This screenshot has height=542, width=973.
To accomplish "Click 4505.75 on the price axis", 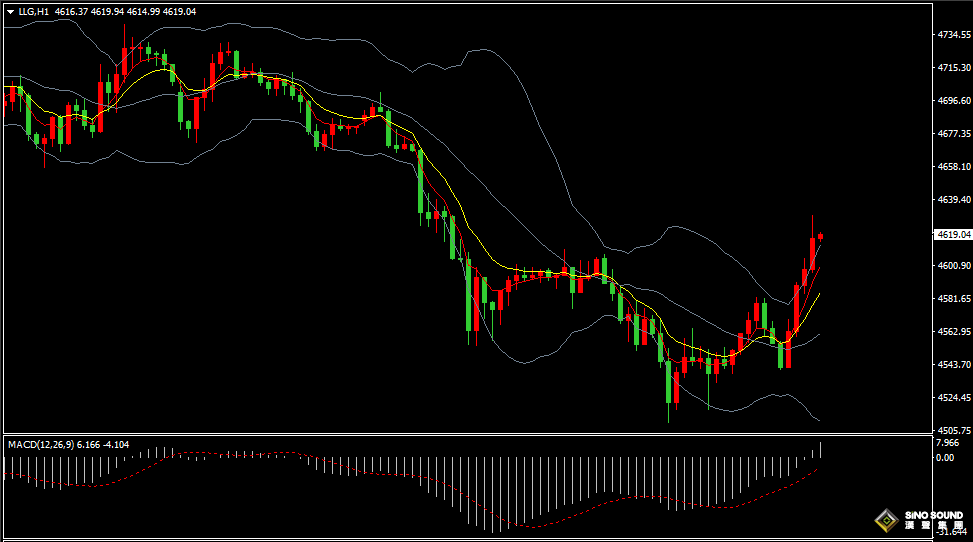I will (954, 430).
